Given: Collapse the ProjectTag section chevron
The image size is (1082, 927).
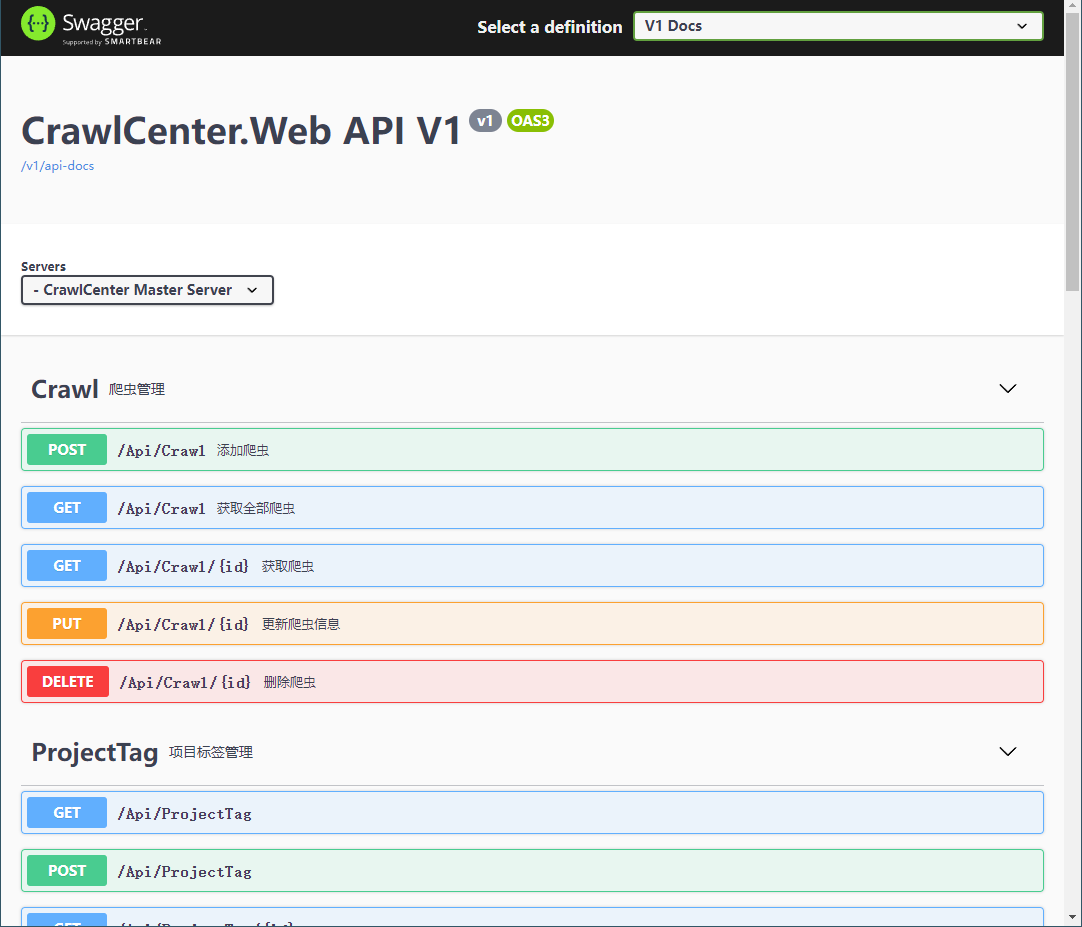Looking at the screenshot, I should pos(1007,752).
